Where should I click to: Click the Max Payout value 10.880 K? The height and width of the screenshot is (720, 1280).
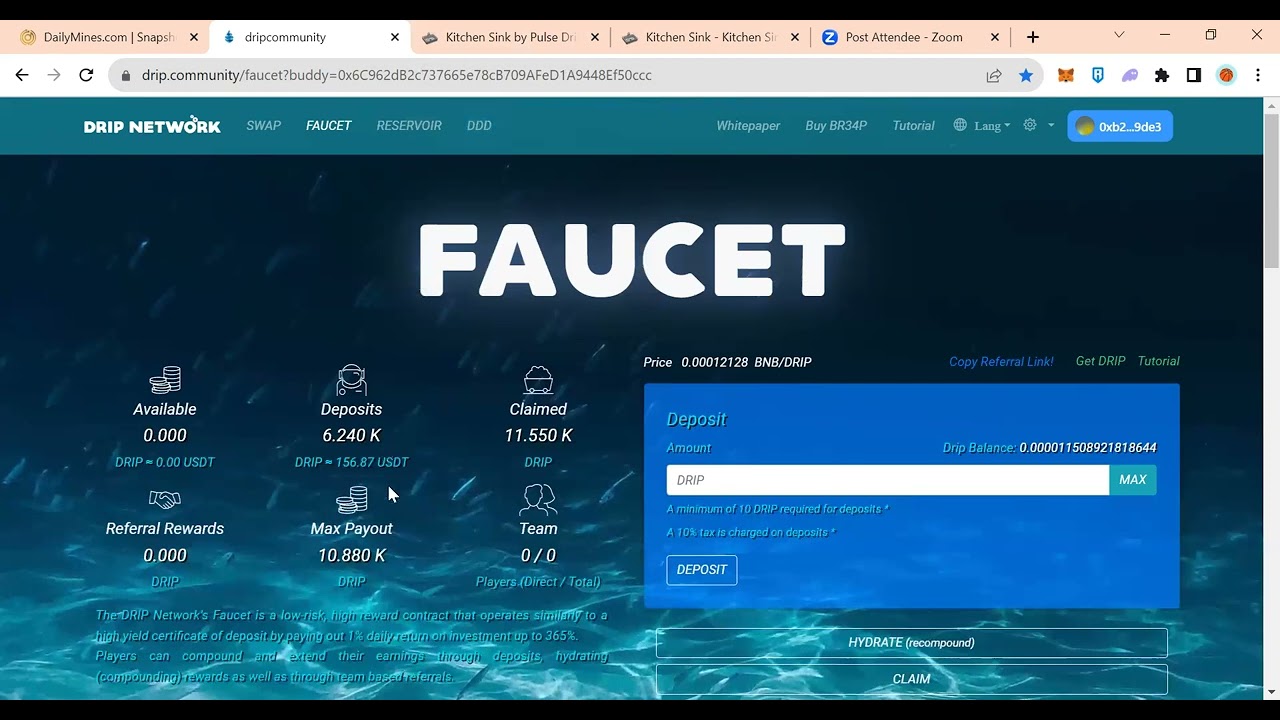click(x=351, y=555)
